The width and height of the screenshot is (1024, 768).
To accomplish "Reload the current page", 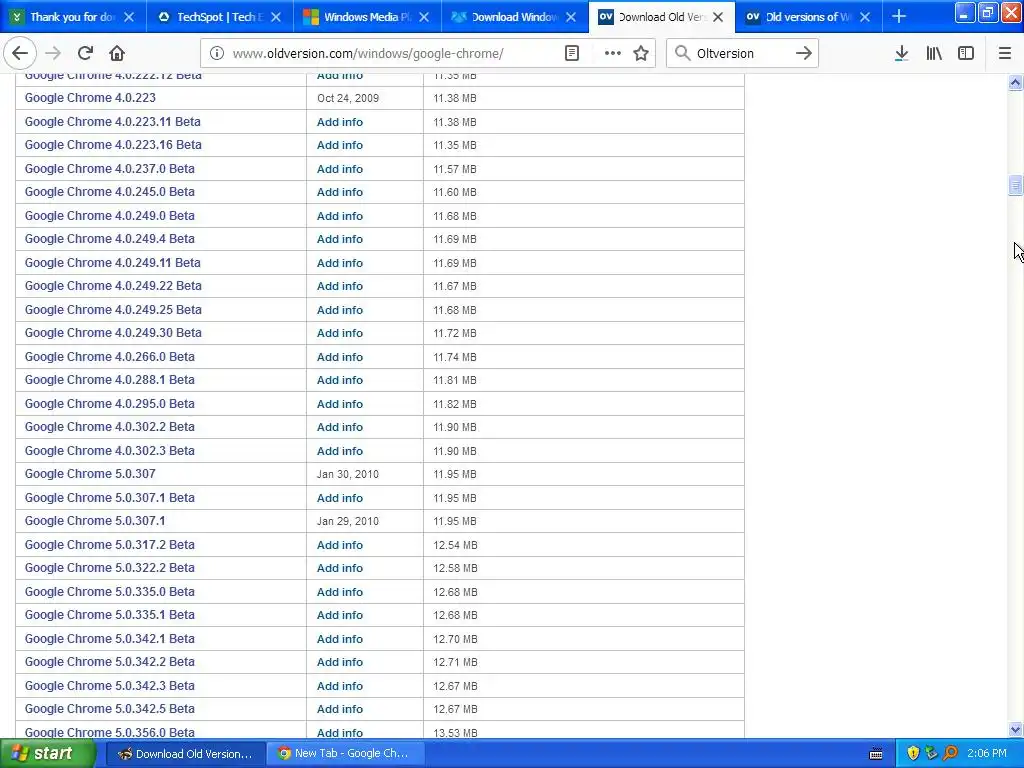I will coord(85,54).
